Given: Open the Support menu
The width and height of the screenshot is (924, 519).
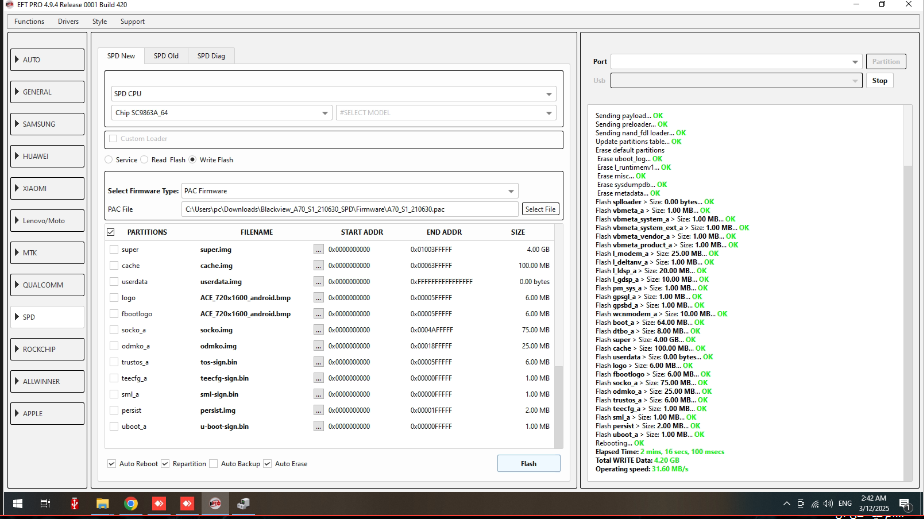Looking at the screenshot, I should click(132, 21).
